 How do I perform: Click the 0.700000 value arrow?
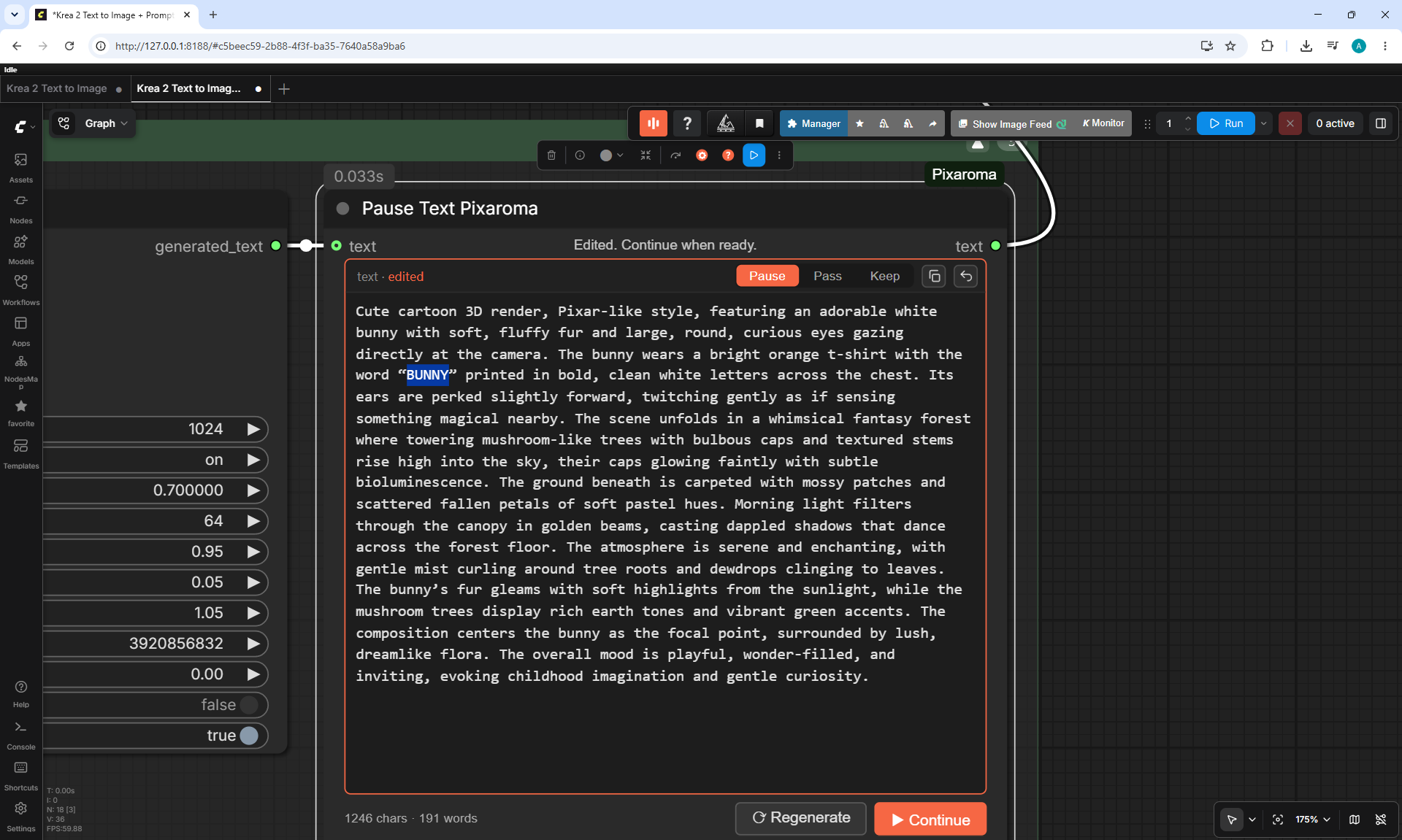(253, 490)
